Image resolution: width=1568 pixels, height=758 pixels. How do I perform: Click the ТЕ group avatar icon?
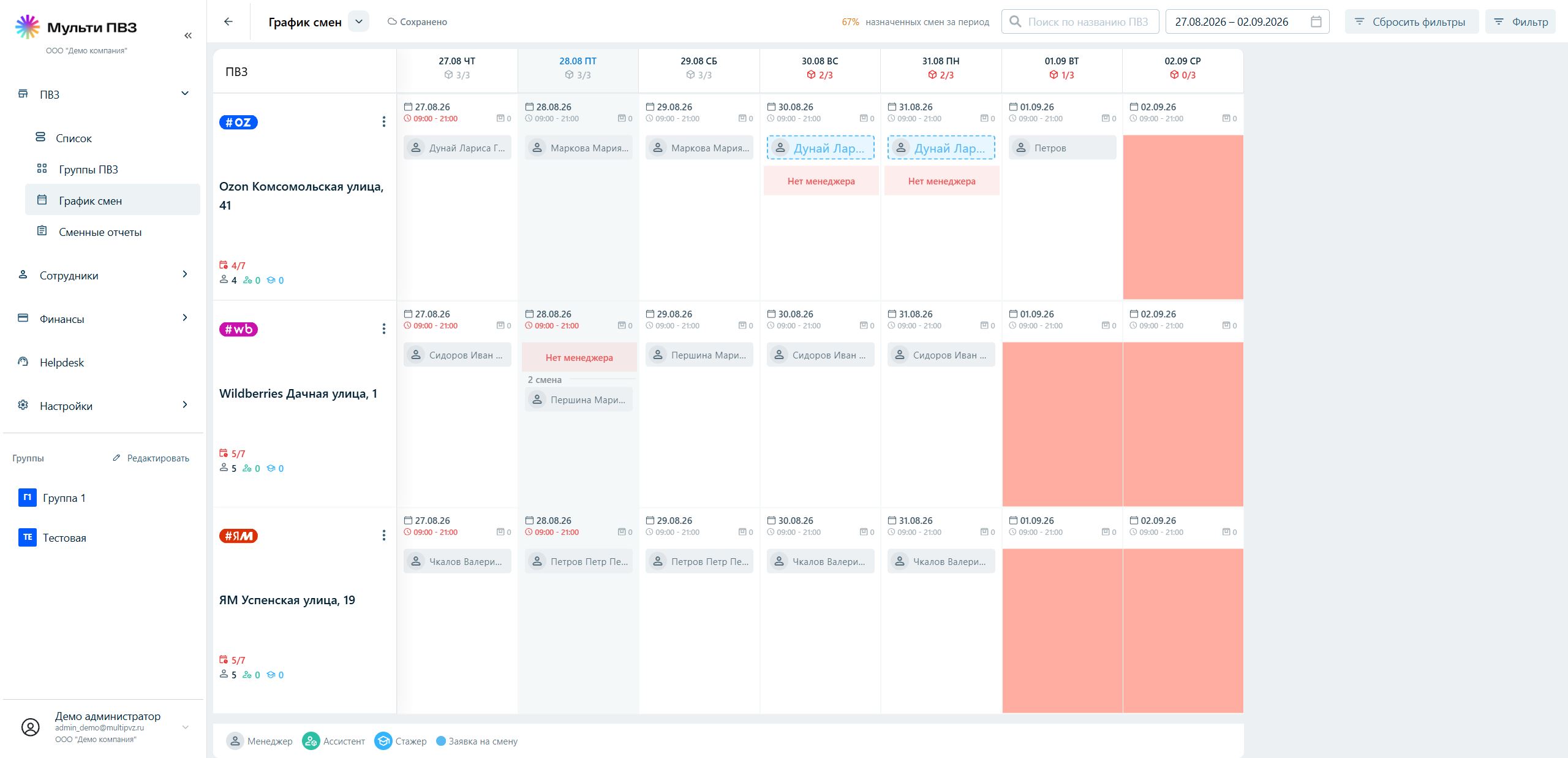28,537
